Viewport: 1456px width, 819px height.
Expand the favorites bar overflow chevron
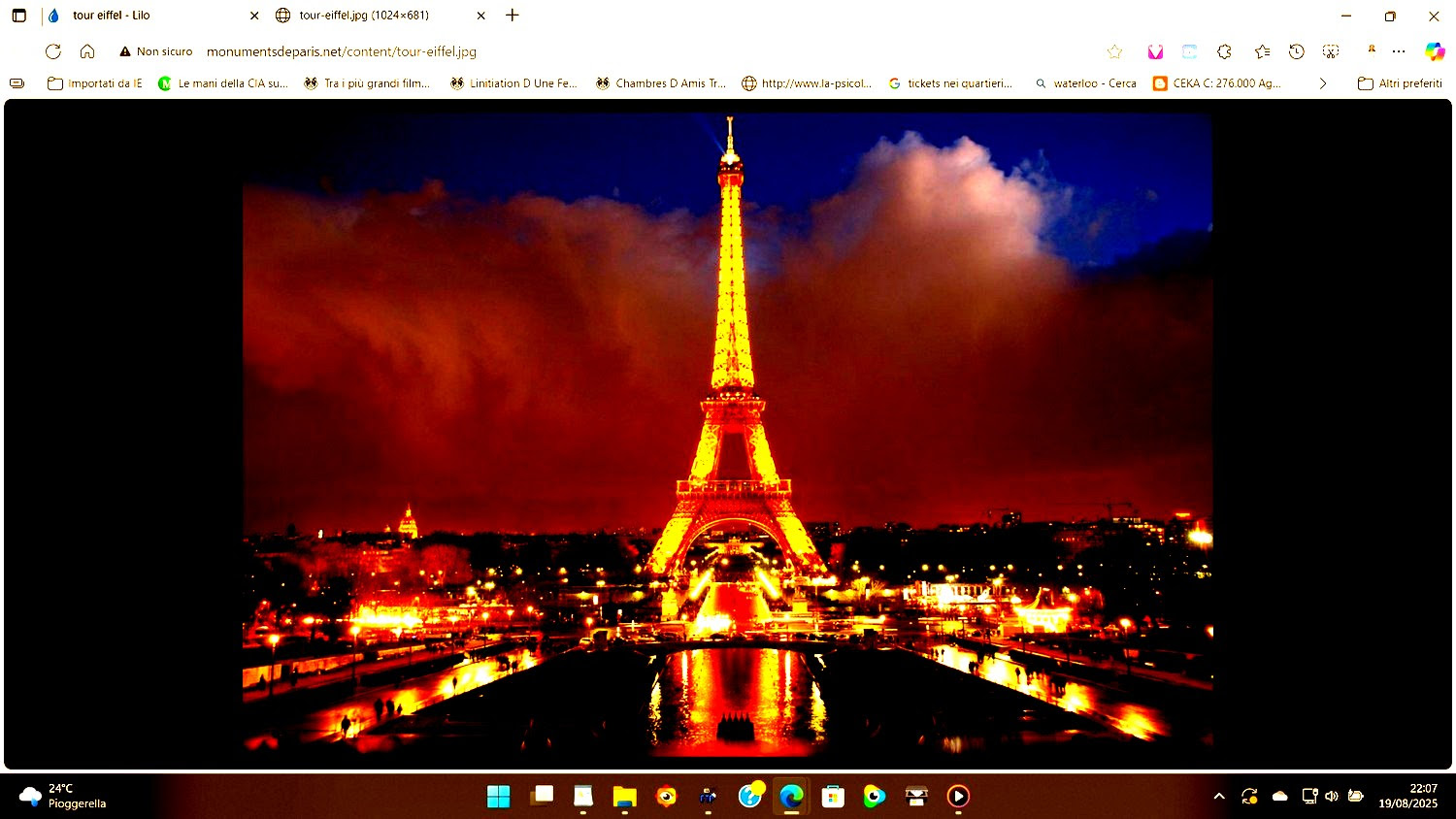(1323, 83)
